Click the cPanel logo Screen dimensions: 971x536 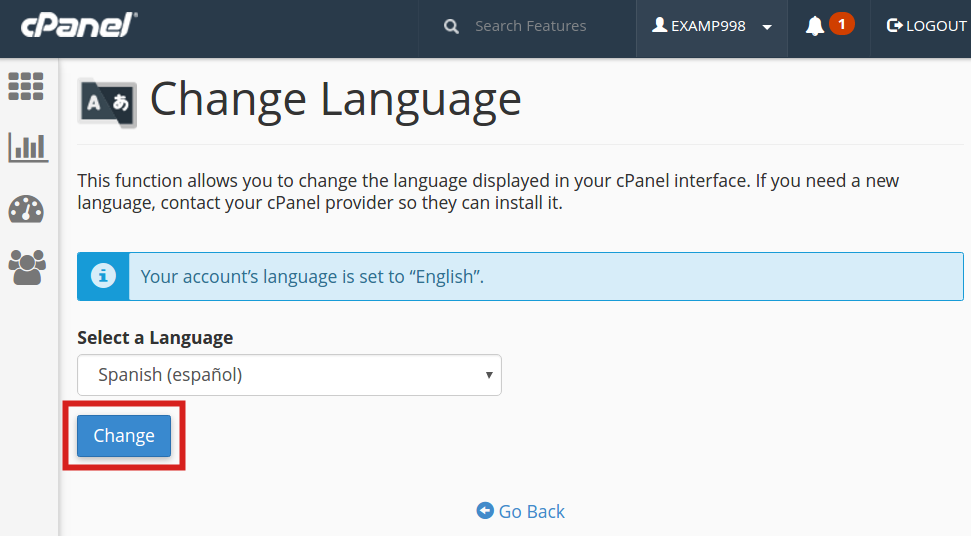[79, 25]
